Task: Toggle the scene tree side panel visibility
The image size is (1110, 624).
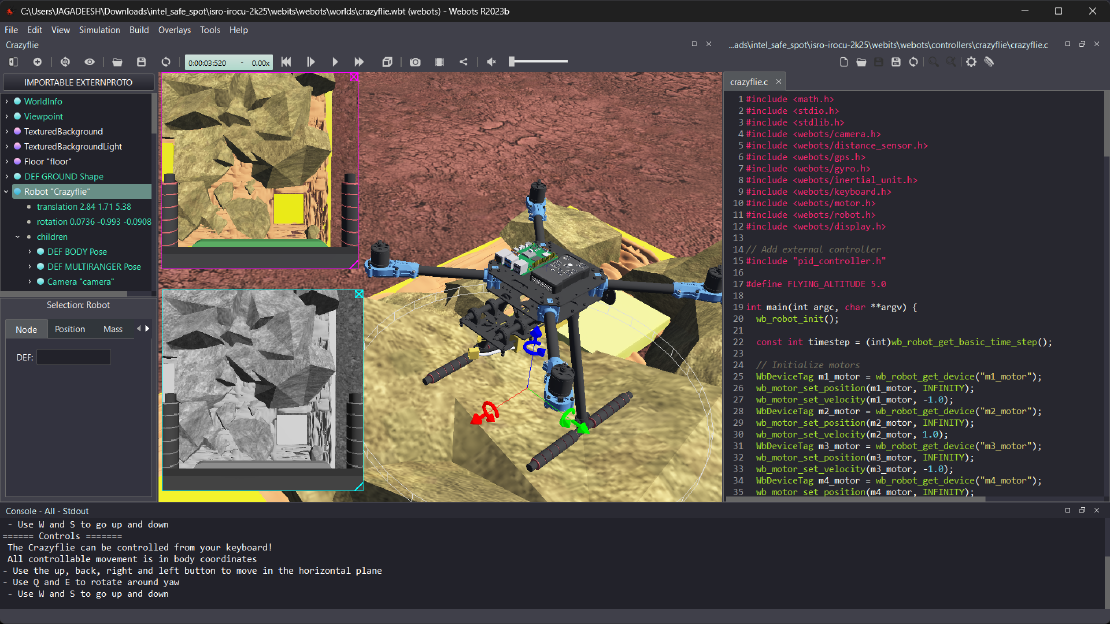Action: click(x=12, y=62)
